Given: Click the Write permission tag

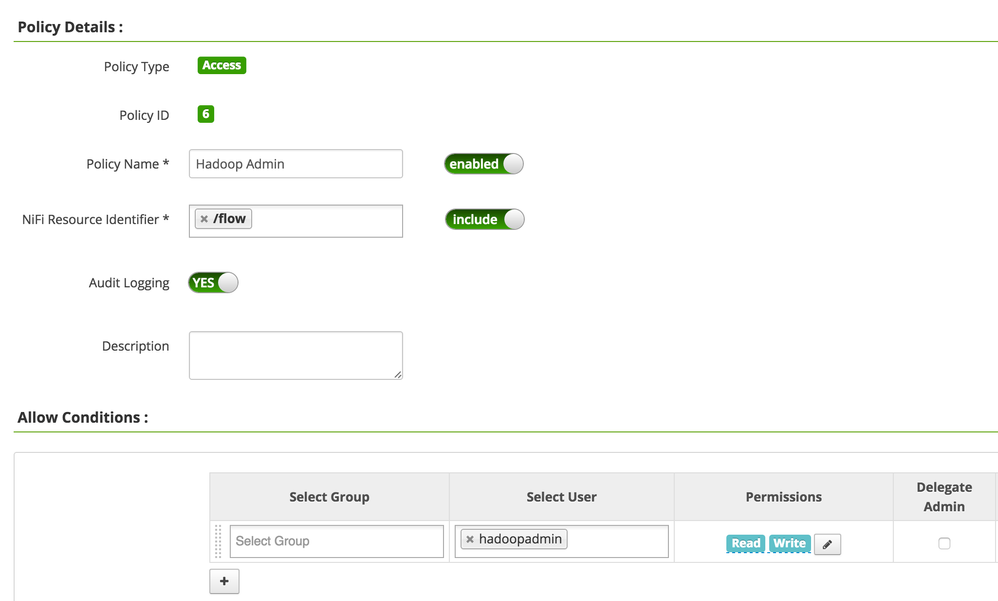Looking at the screenshot, I should pyautogui.click(x=789, y=544).
